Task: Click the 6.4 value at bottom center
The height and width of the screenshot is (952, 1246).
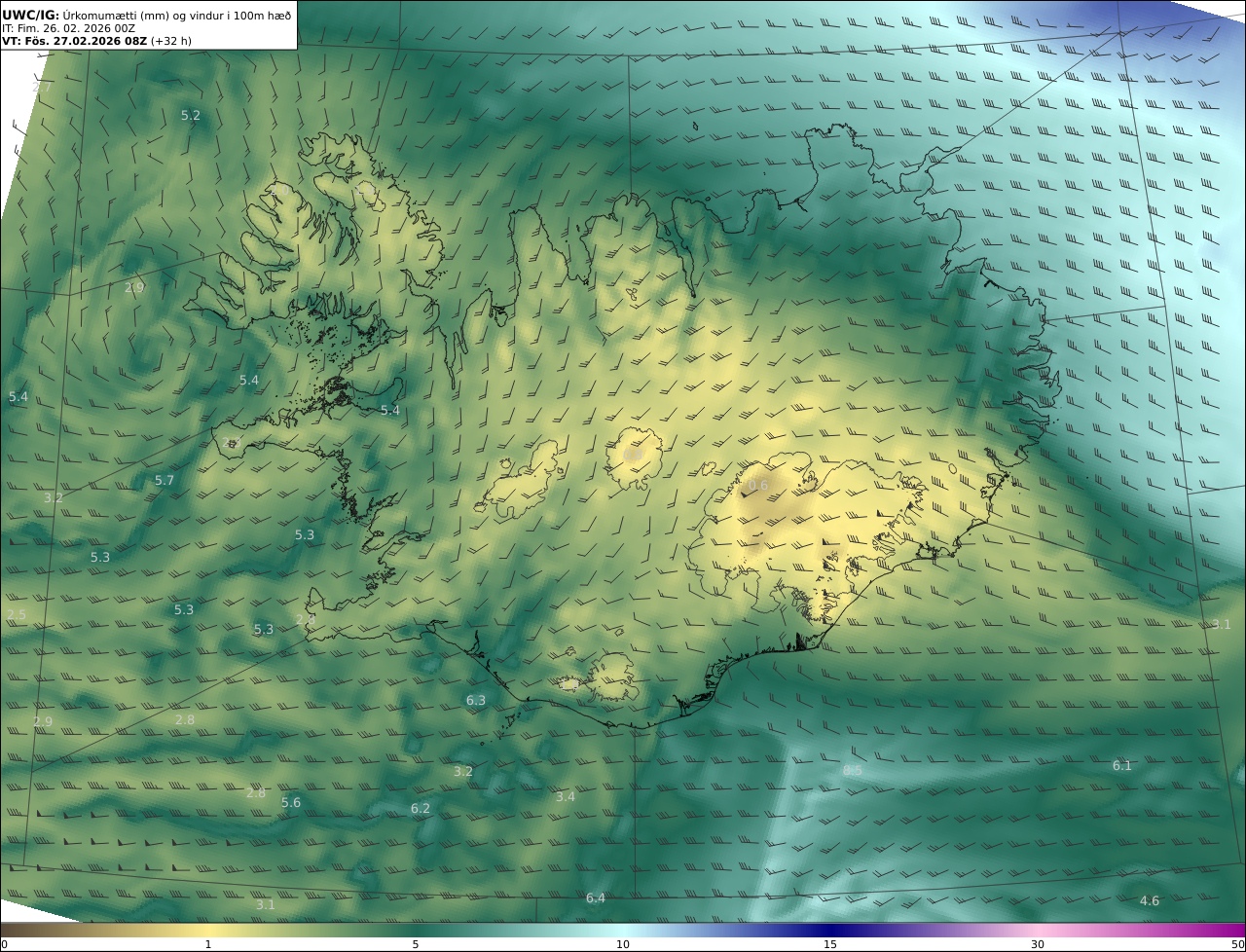Action: click(x=596, y=897)
